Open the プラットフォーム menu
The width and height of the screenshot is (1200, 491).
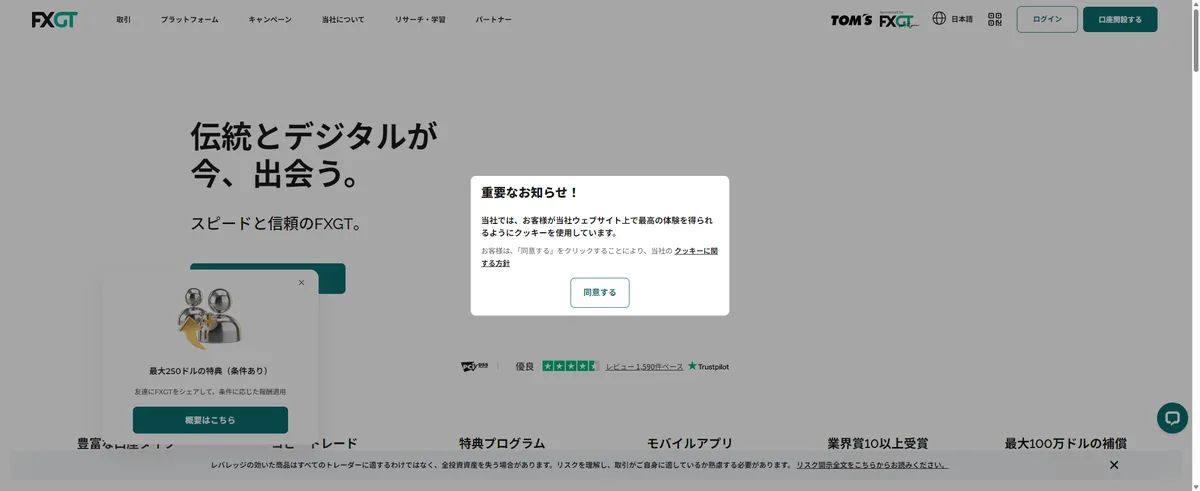tap(190, 20)
